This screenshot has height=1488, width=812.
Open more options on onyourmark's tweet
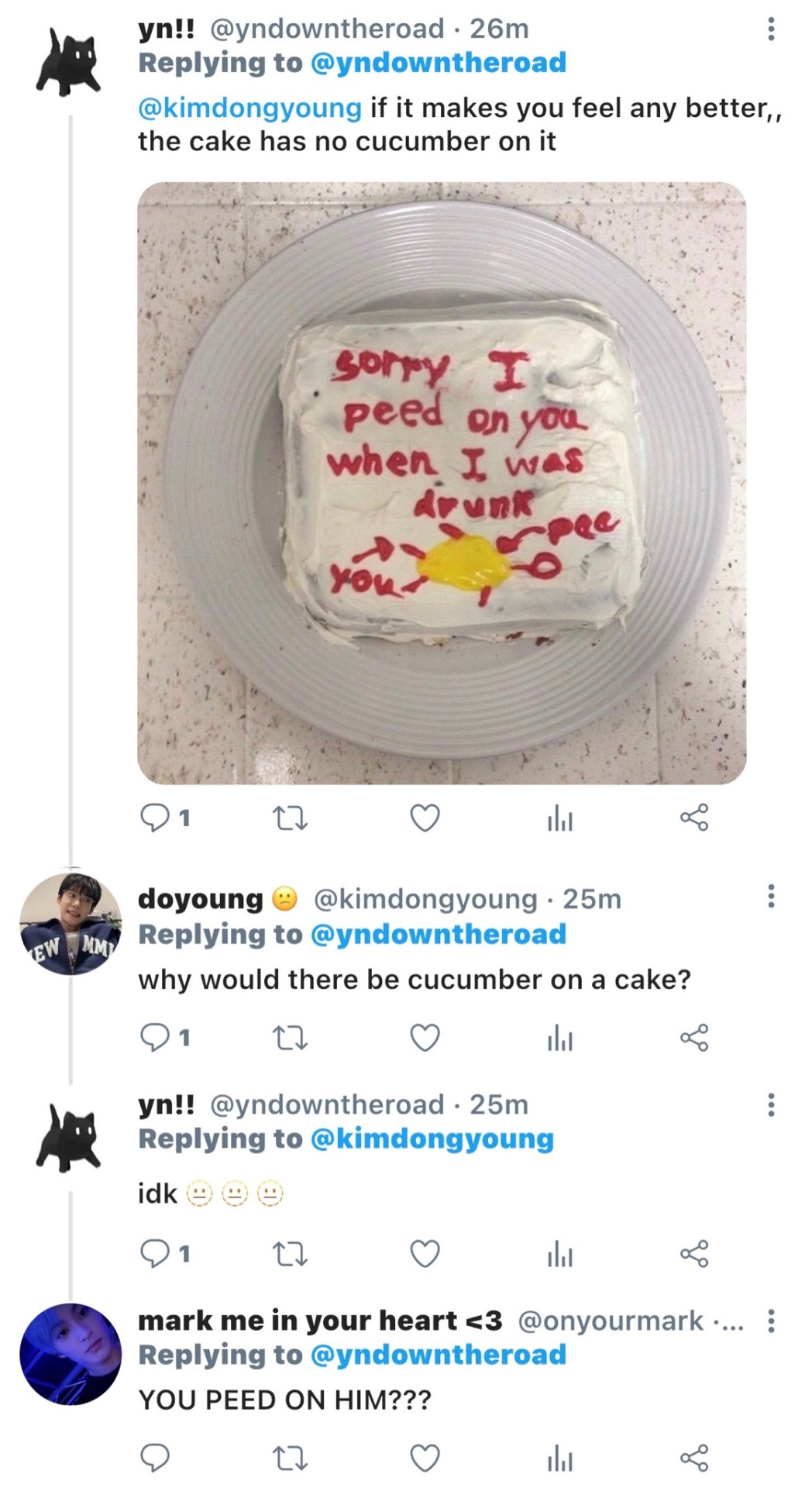(770, 1320)
